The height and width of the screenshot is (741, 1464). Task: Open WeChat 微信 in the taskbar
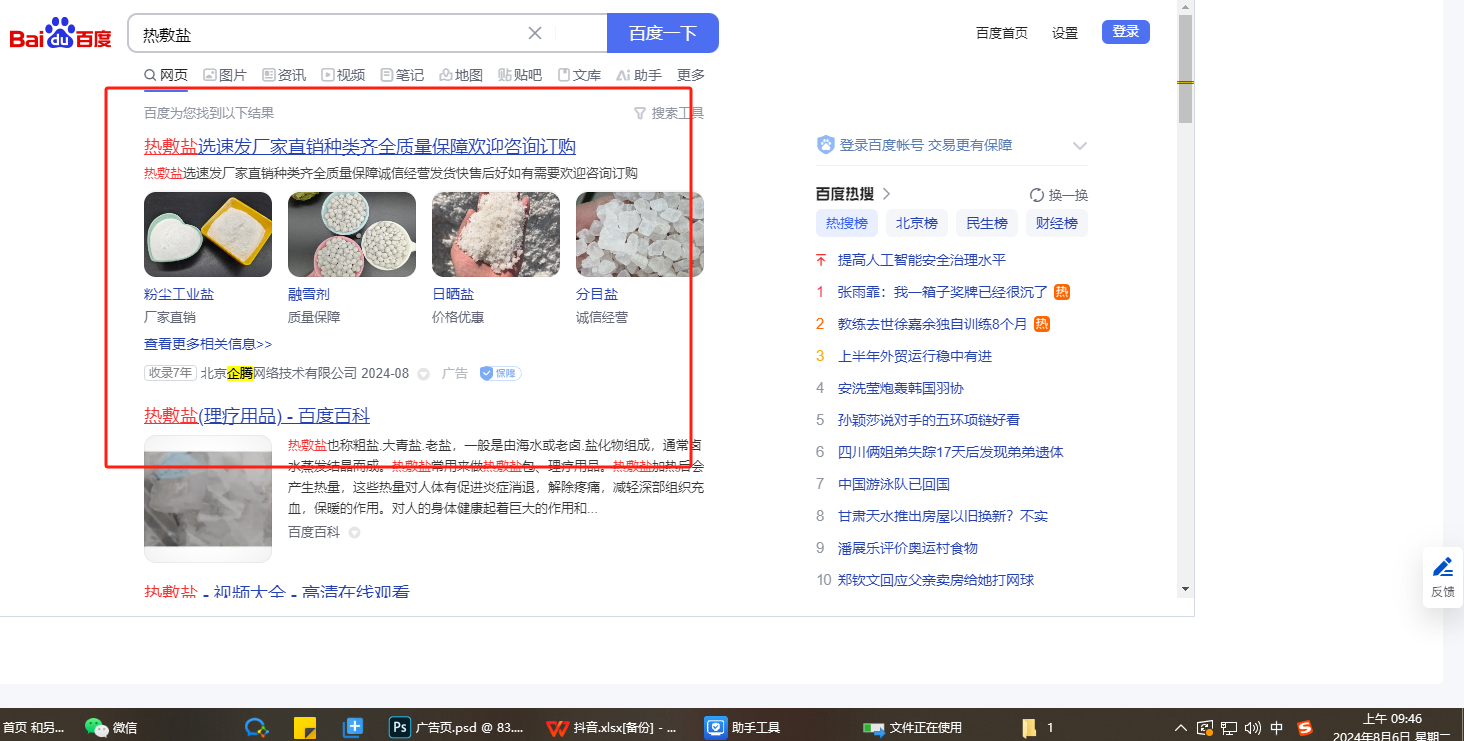coord(111,727)
